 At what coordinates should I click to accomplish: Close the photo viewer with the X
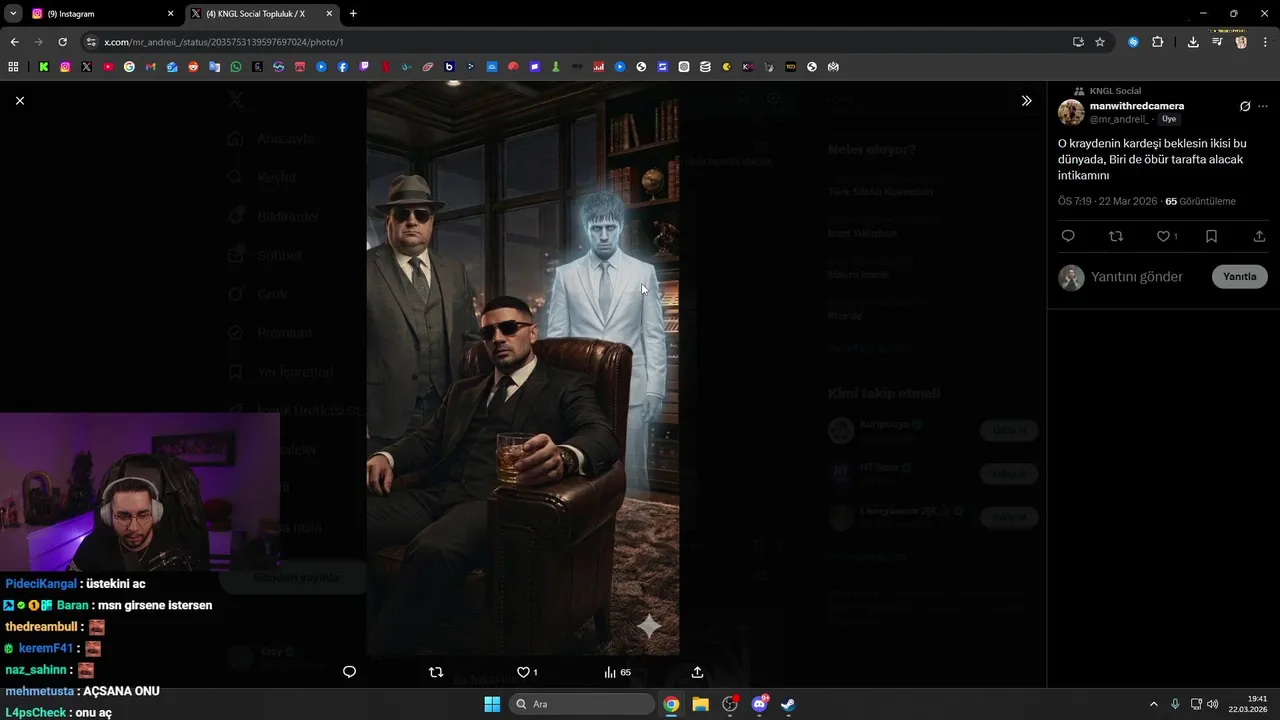point(20,101)
